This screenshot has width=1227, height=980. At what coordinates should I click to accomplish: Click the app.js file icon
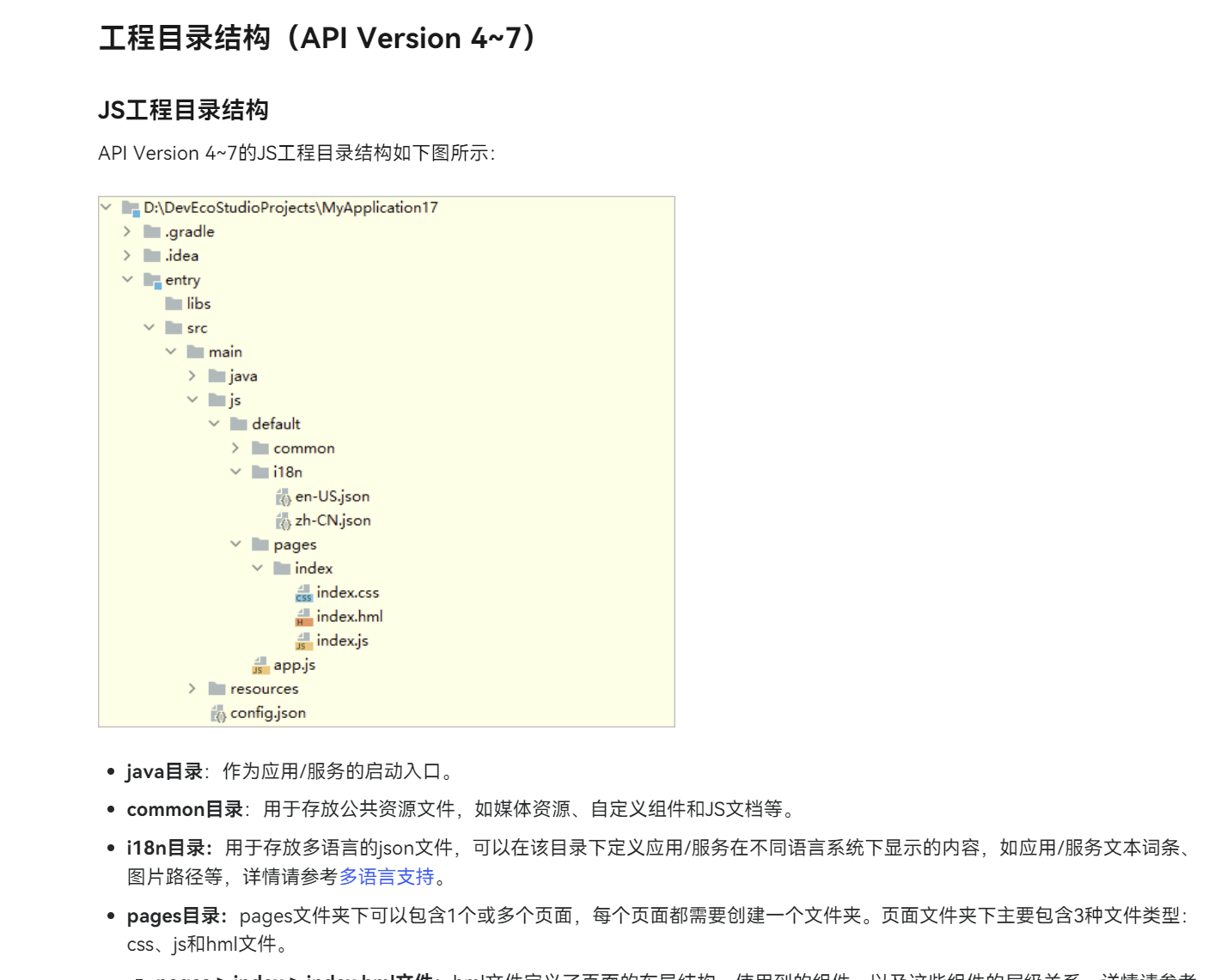coord(260,666)
